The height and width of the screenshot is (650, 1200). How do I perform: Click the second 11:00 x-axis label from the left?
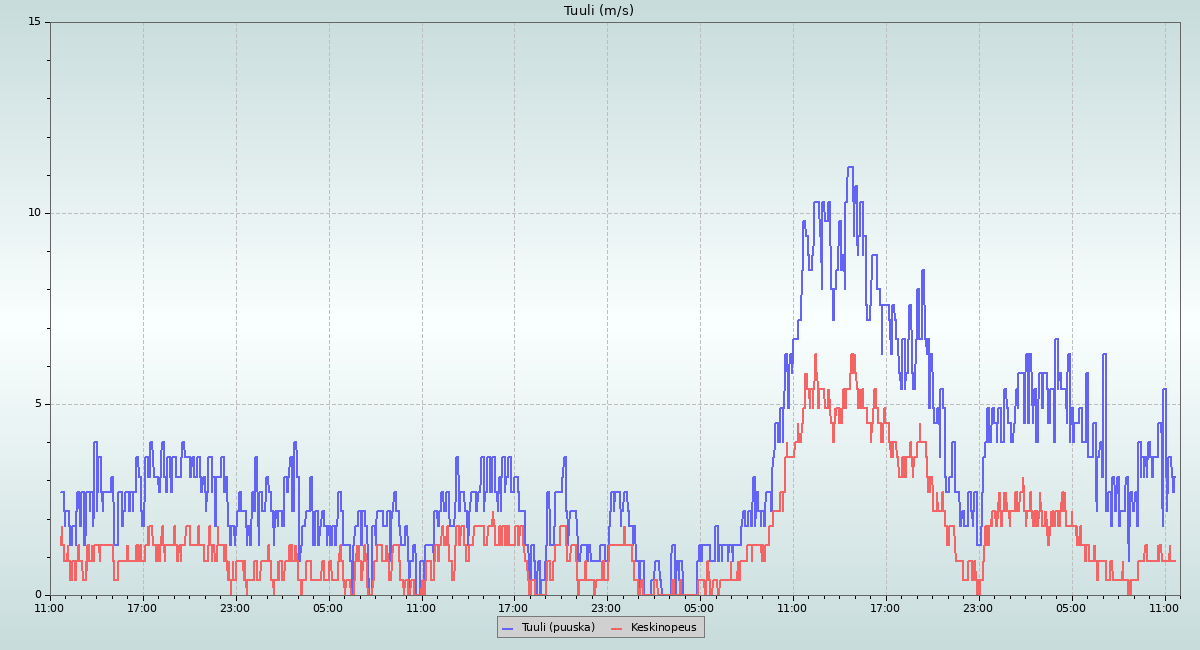tap(421, 608)
